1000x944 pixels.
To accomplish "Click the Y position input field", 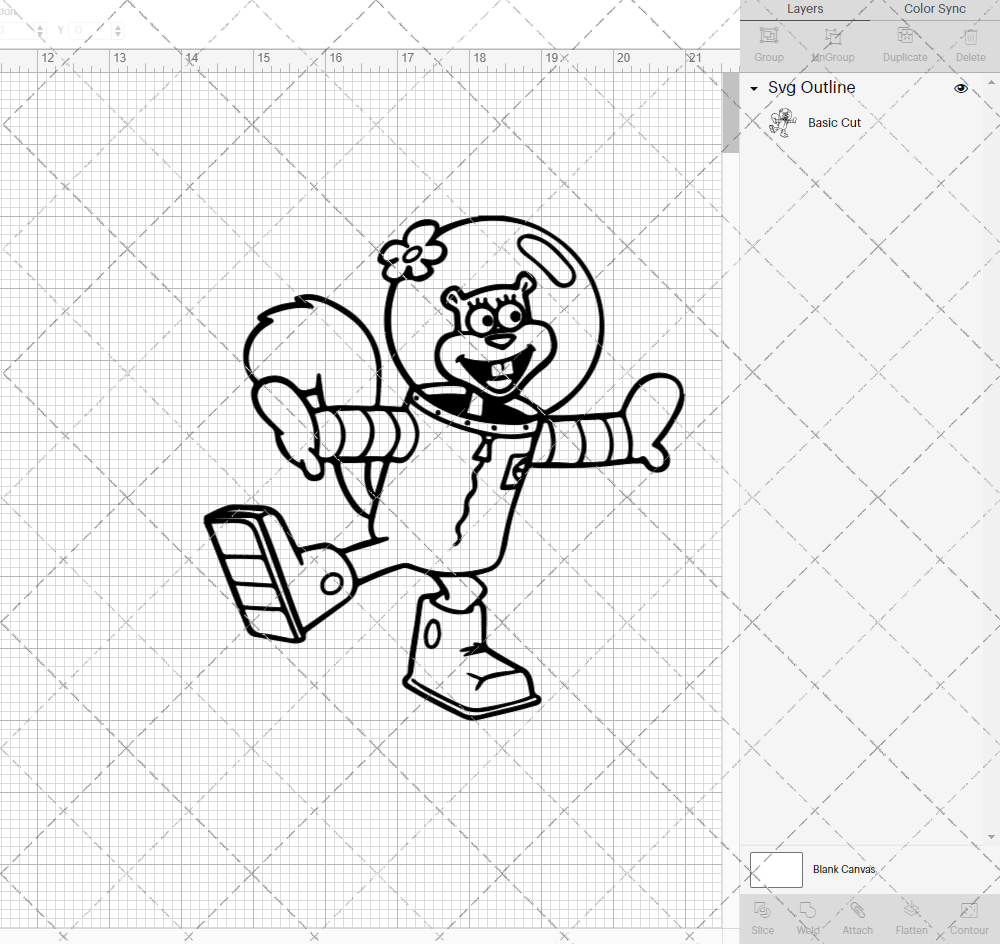I will (x=90, y=30).
